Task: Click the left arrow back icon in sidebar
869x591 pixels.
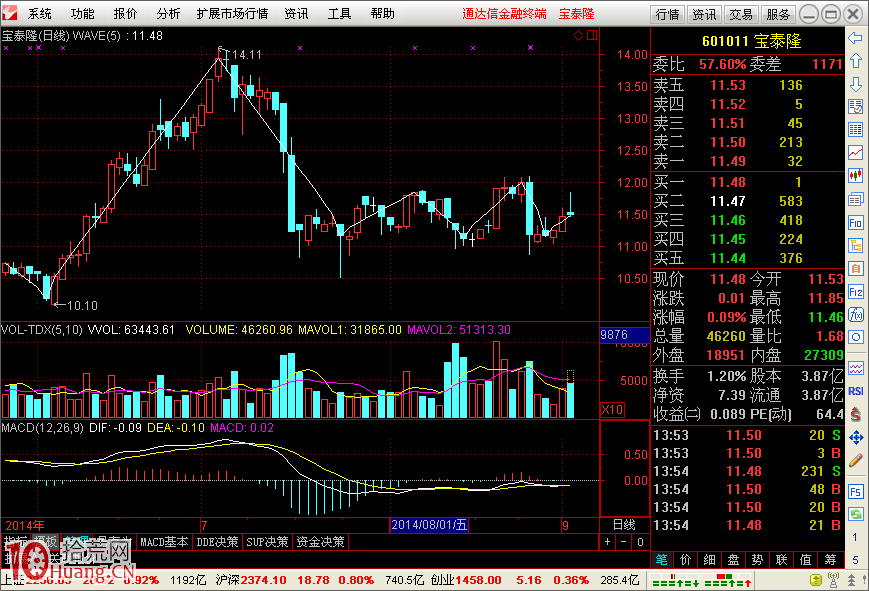Action: pyautogui.click(x=856, y=38)
